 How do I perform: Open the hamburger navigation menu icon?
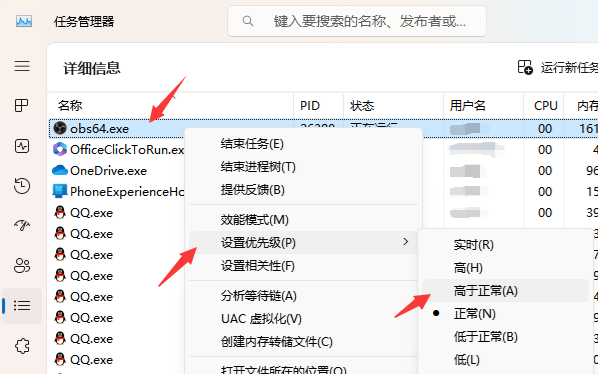(22, 66)
